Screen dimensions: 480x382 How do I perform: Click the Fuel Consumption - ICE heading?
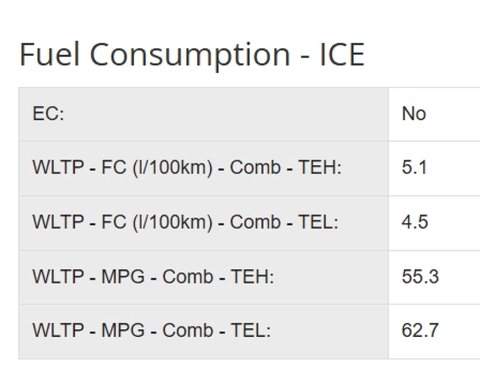[x=192, y=54]
